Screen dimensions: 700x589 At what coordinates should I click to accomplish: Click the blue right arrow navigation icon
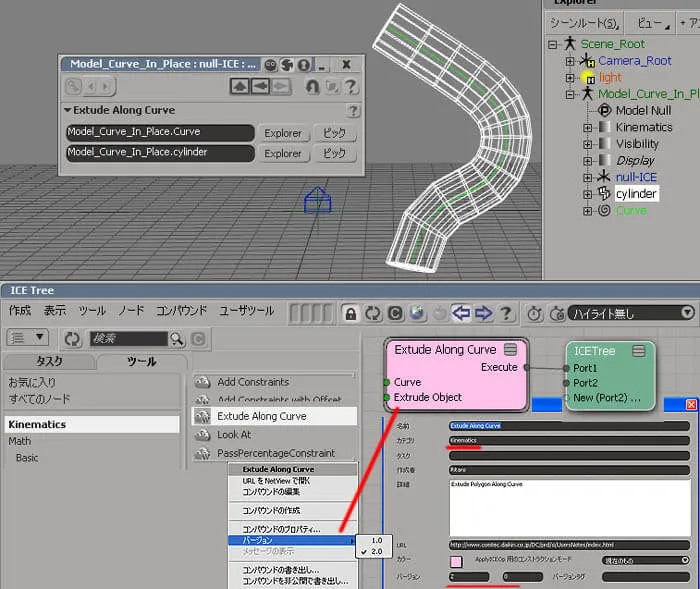(x=483, y=313)
